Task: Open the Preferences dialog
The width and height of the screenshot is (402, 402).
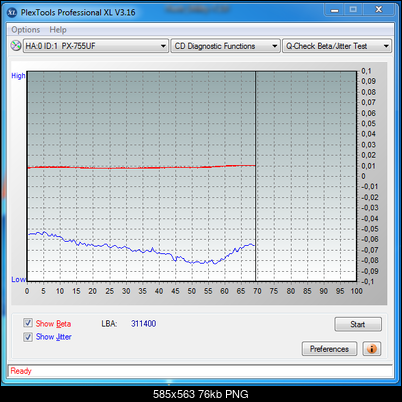Action: coord(329,349)
